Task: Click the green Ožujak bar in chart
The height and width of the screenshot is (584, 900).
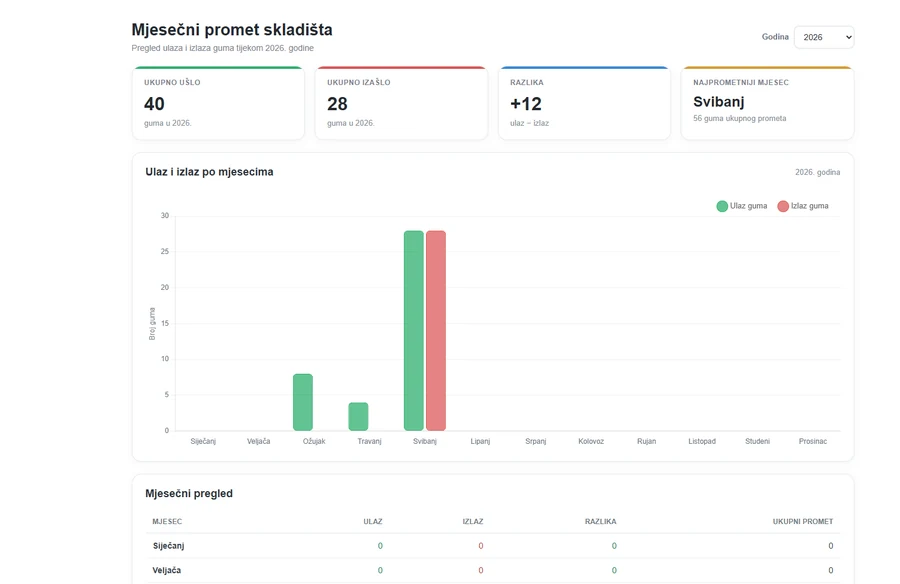Action: click(x=302, y=402)
